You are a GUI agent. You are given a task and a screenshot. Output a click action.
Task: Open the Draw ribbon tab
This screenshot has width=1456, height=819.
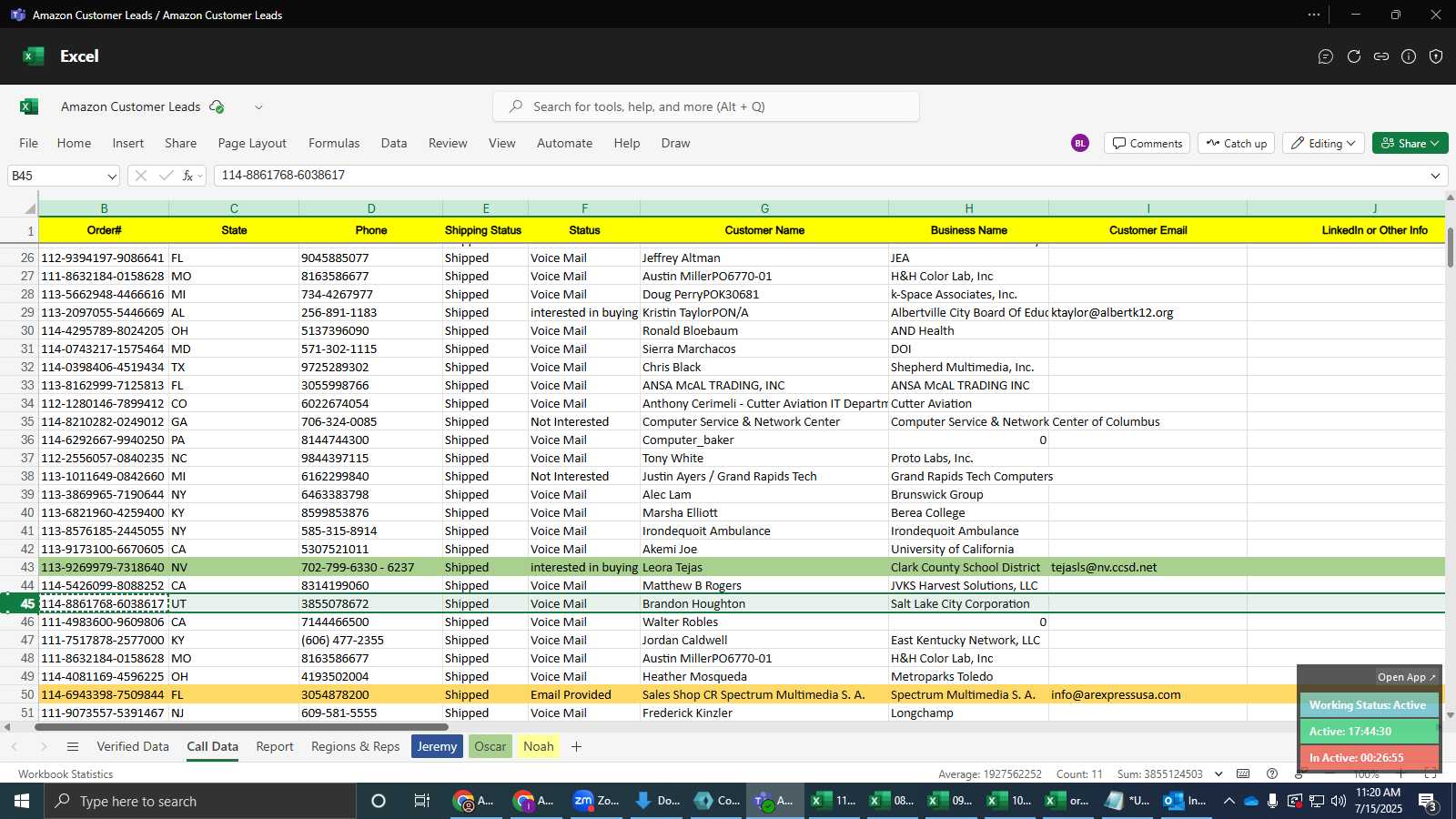[675, 143]
